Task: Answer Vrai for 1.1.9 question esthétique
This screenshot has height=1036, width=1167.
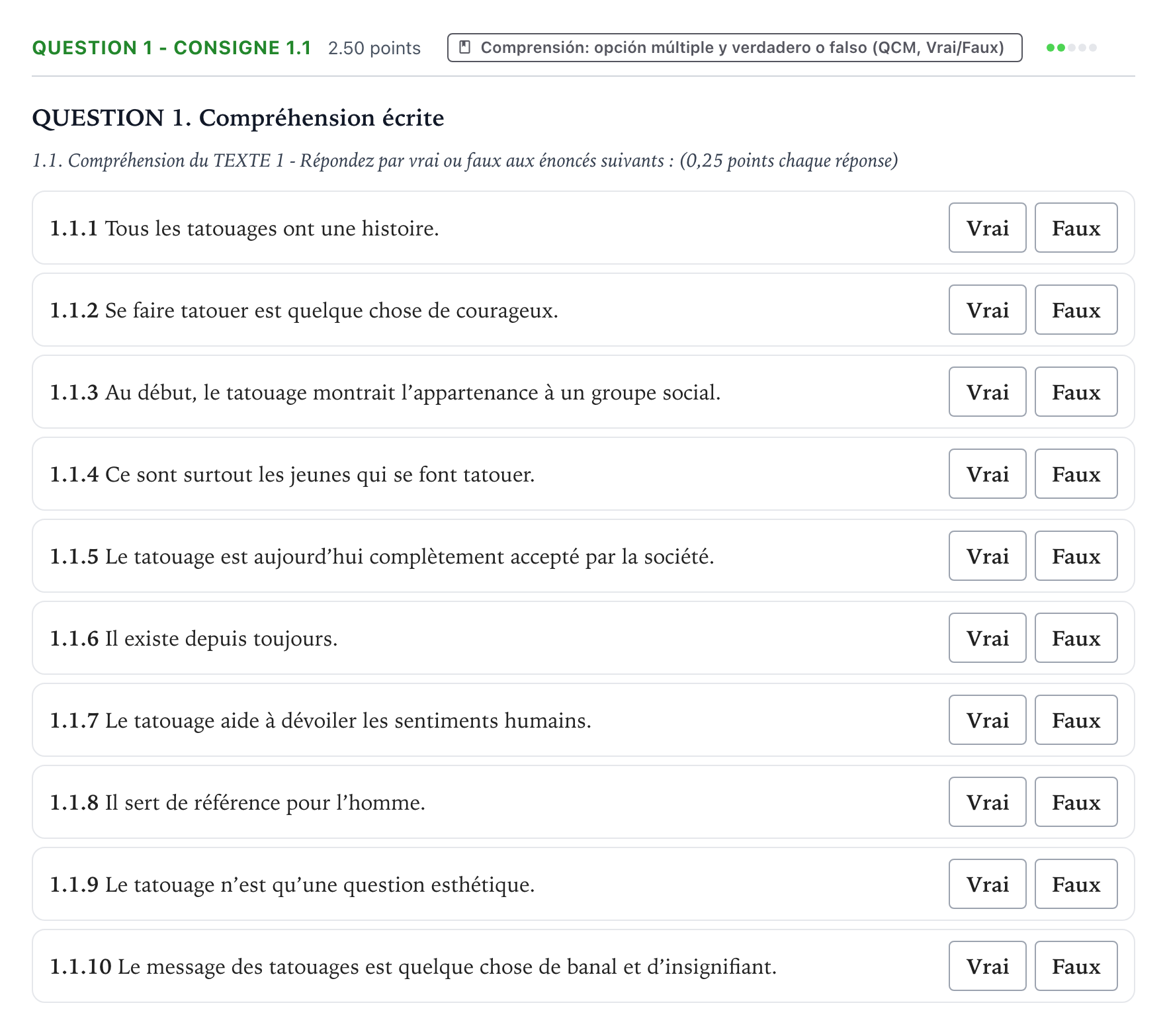Action: tap(987, 884)
